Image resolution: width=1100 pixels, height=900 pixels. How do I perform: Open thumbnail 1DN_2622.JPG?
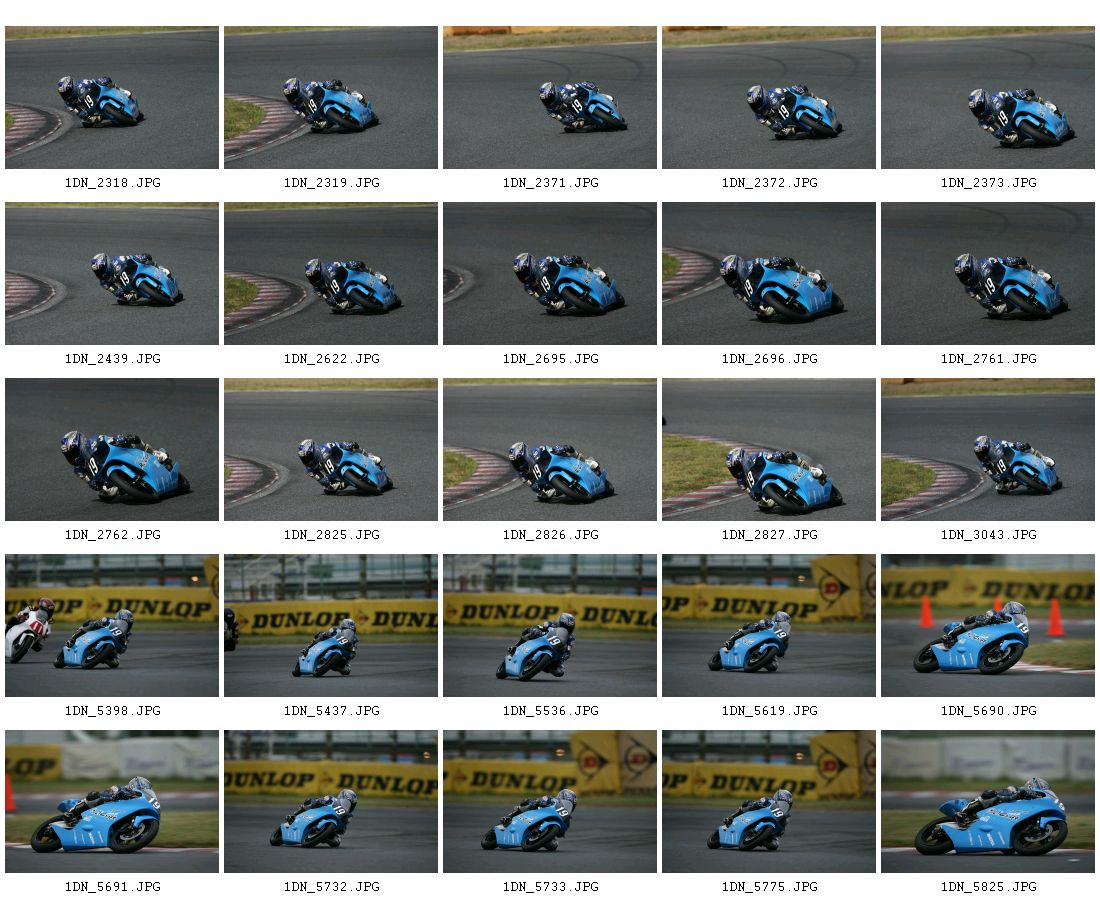pyautogui.click(x=330, y=274)
